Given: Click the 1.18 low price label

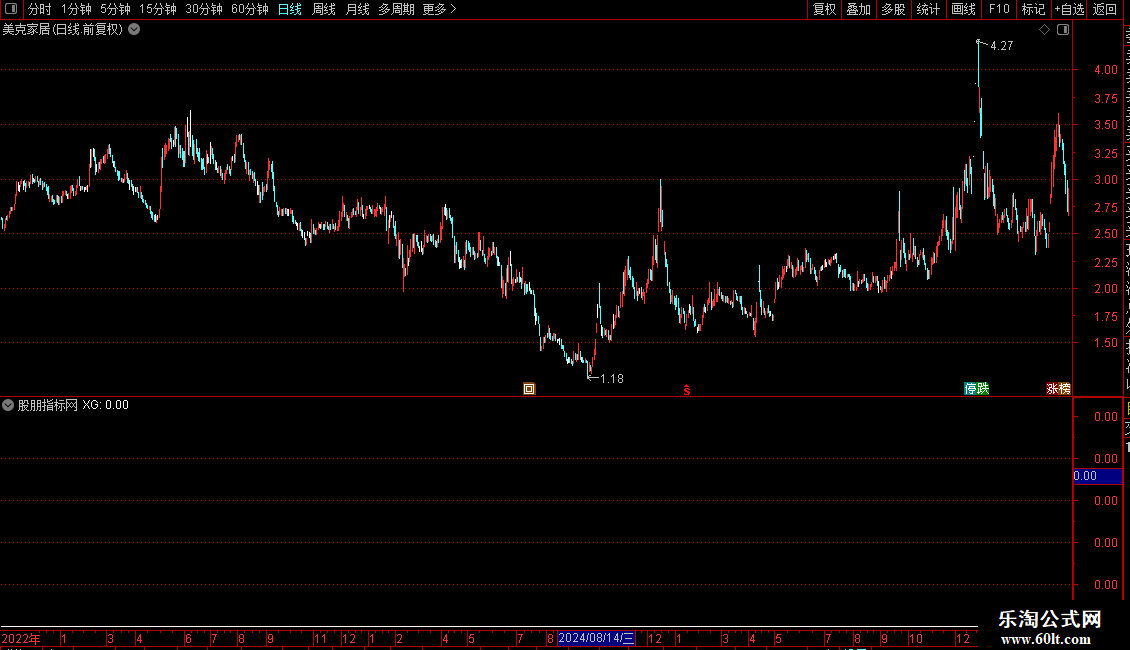Looking at the screenshot, I should click(612, 379).
